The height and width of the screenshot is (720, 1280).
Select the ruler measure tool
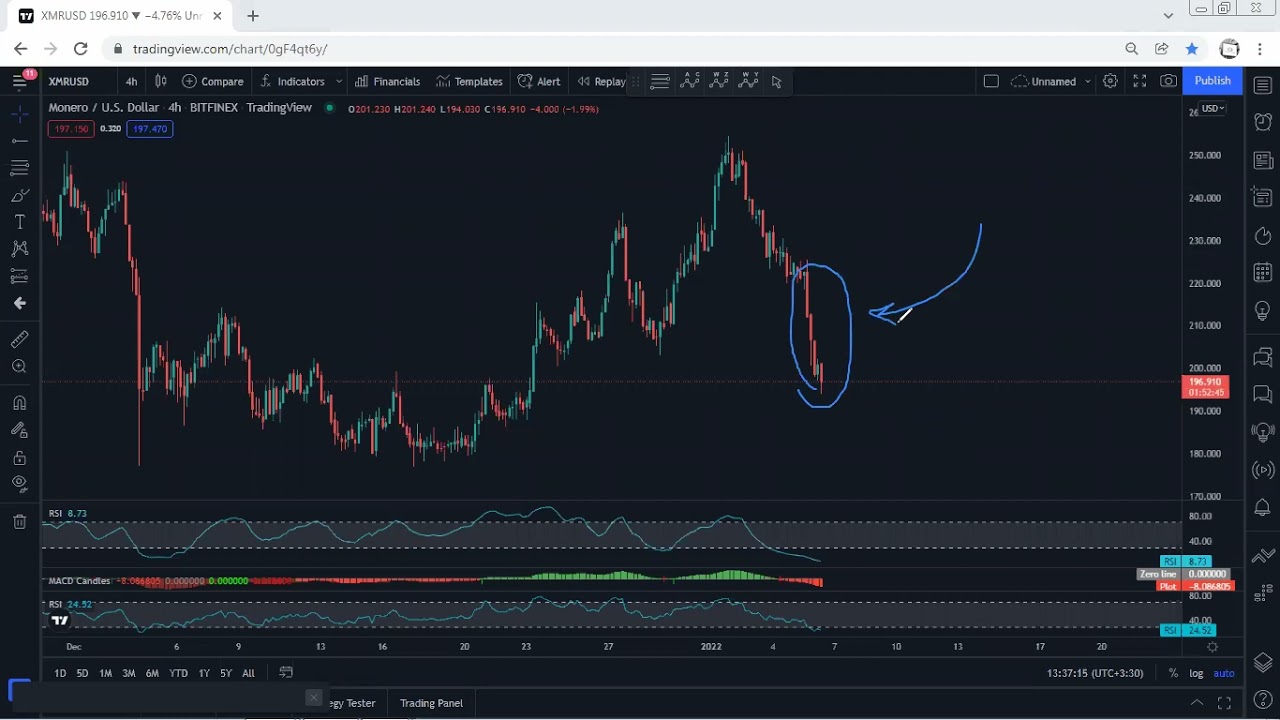19,340
